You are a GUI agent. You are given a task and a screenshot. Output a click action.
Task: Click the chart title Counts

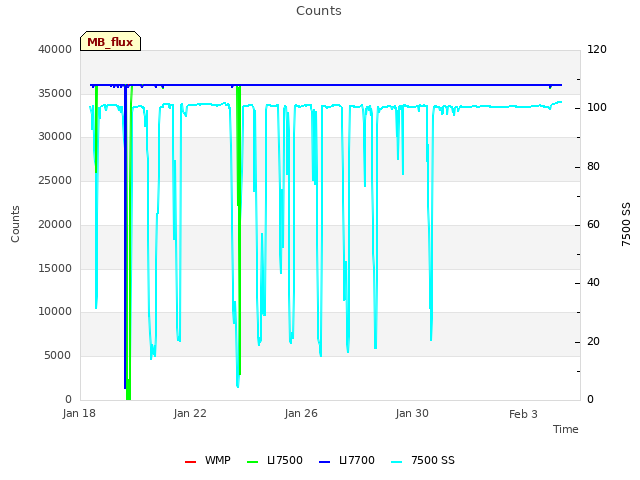(x=319, y=11)
